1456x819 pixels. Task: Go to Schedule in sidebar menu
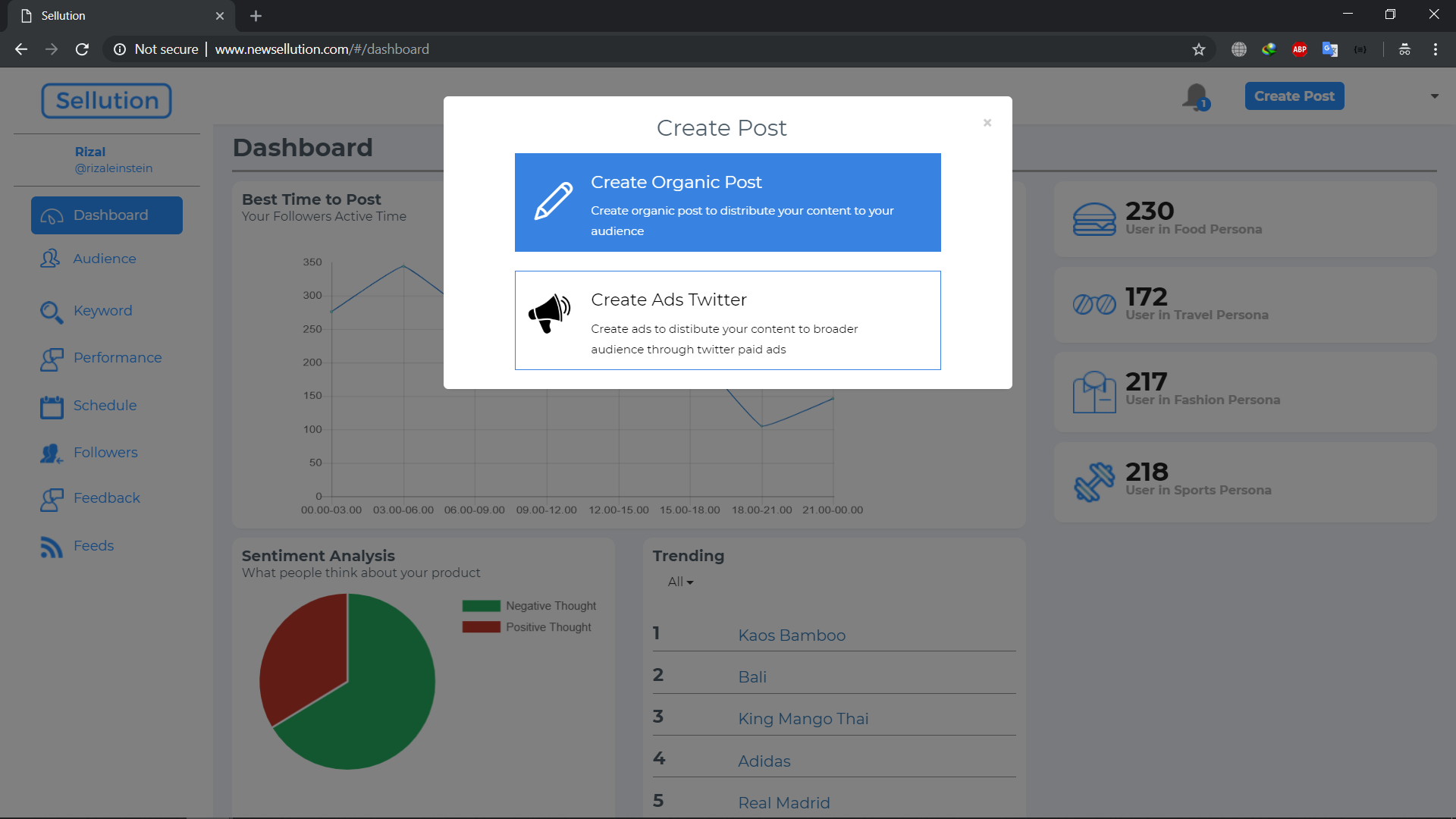coord(105,406)
